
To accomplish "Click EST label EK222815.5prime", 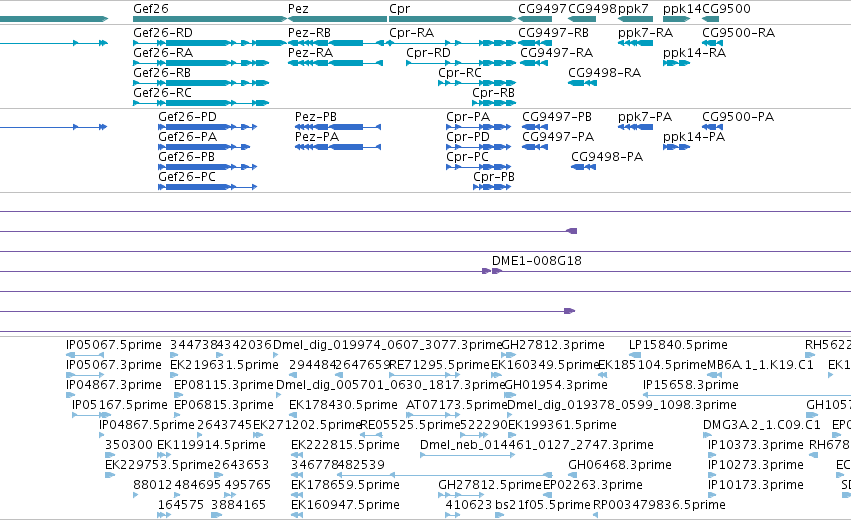I will [345, 445].
